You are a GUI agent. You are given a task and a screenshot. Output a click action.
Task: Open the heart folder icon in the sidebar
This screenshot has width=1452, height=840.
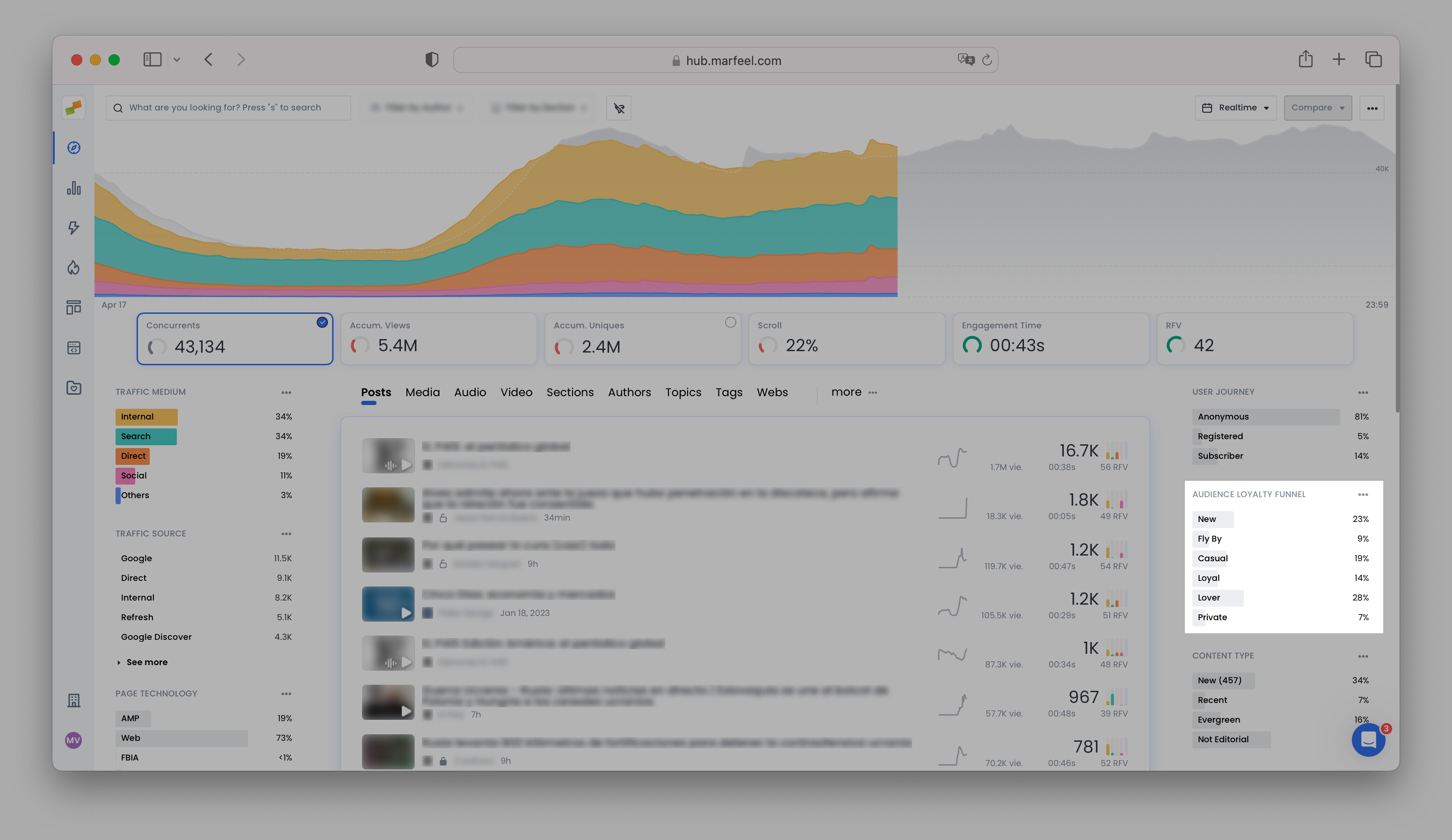point(74,388)
